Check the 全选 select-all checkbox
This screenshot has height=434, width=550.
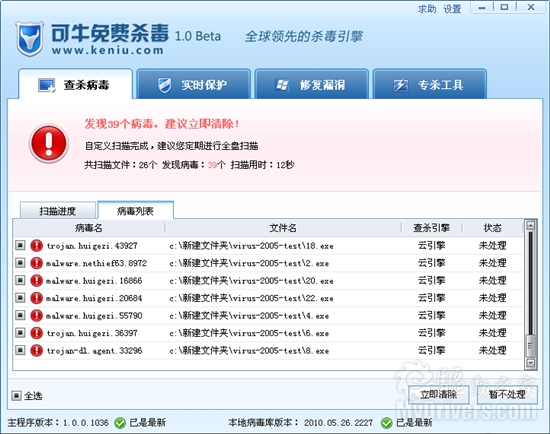click(16, 396)
